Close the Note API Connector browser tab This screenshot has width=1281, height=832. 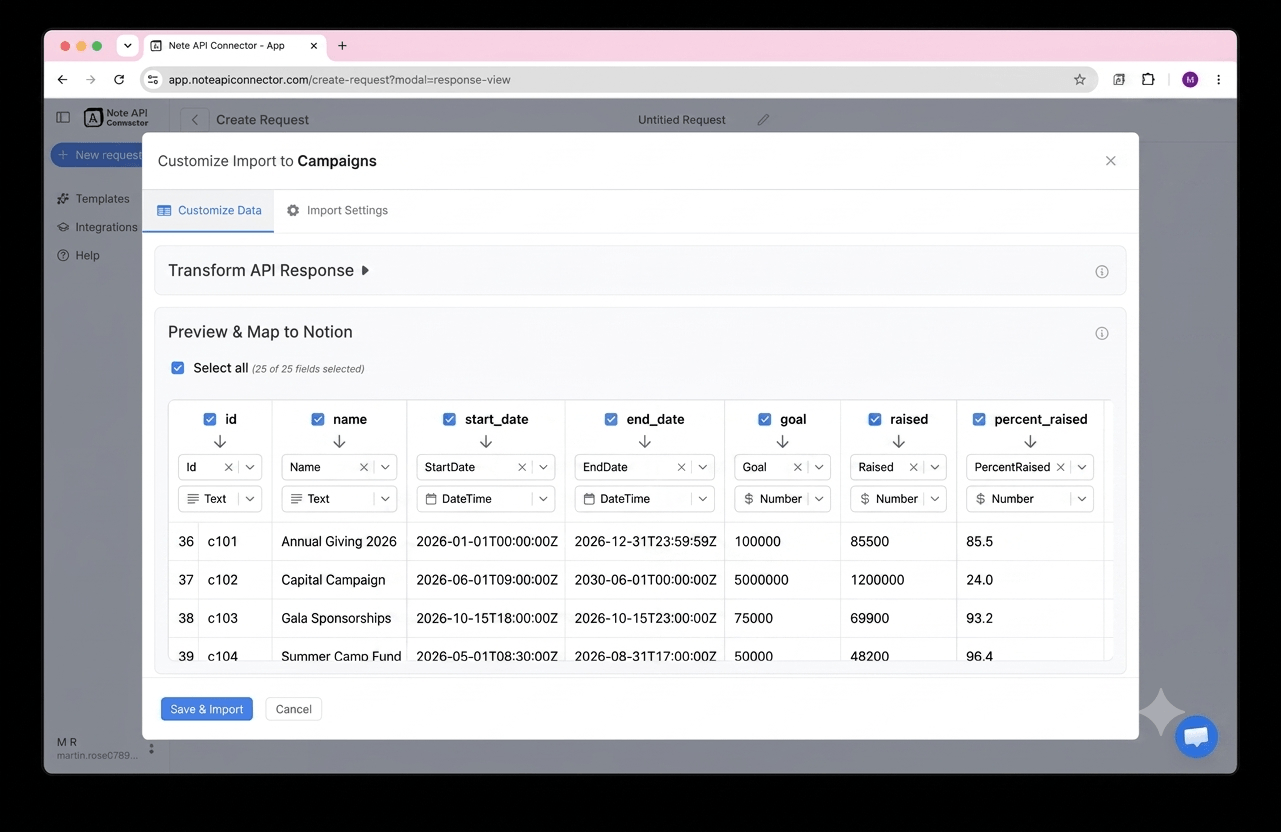click(314, 46)
